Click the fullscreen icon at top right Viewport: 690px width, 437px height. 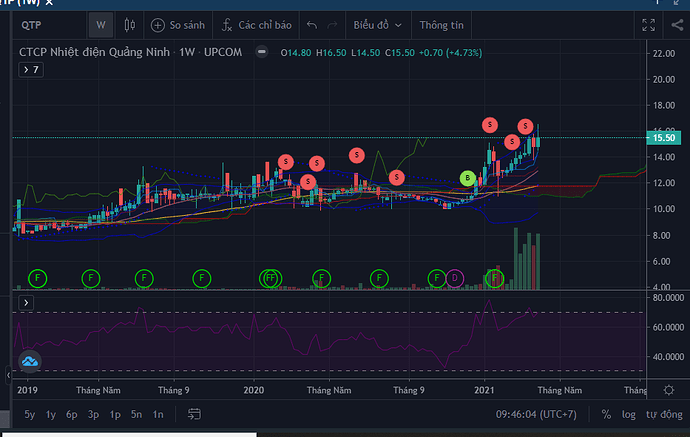click(649, 25)
